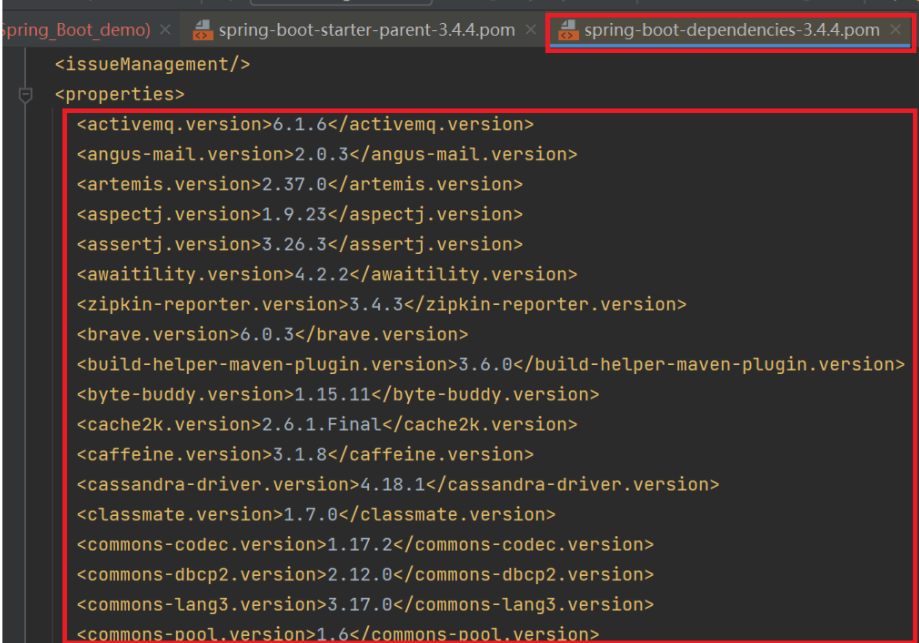Viewport: 919px width, 643px height.
Task: Click the commons-lang3.version 3.17.0 line
Action: [x=365, y=604]
